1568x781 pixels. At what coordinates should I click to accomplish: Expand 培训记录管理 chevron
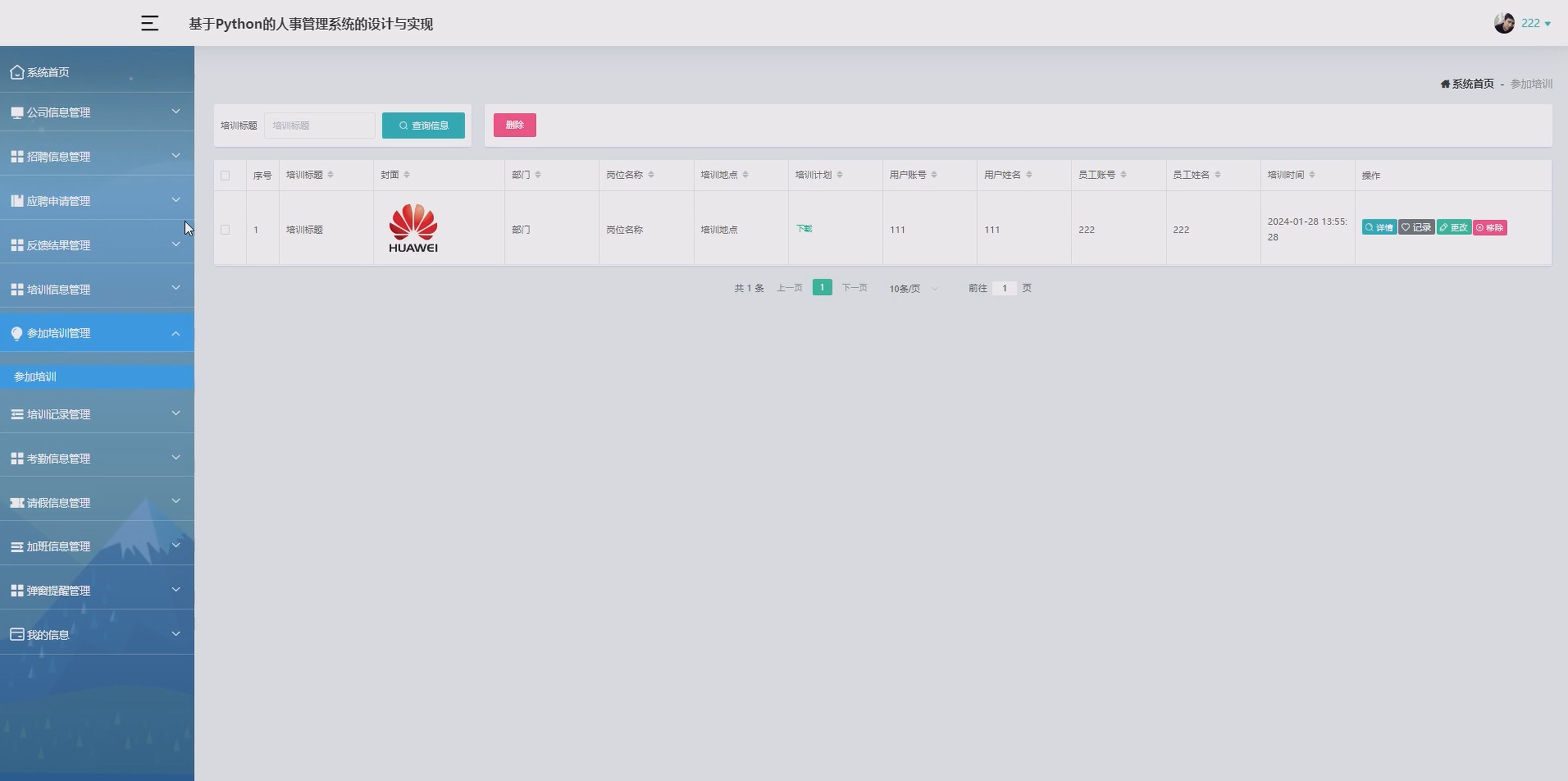[x=176, y=413]
